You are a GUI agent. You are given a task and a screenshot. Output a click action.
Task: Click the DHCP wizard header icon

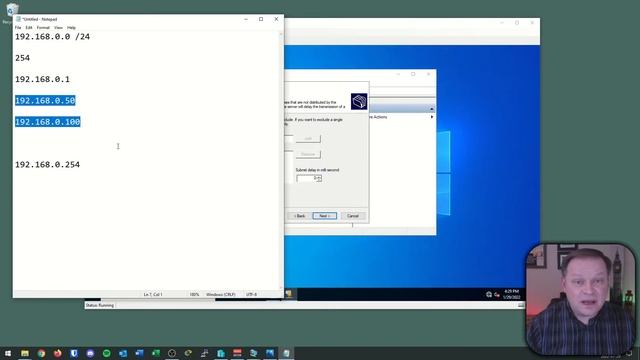tap(359, 101)
